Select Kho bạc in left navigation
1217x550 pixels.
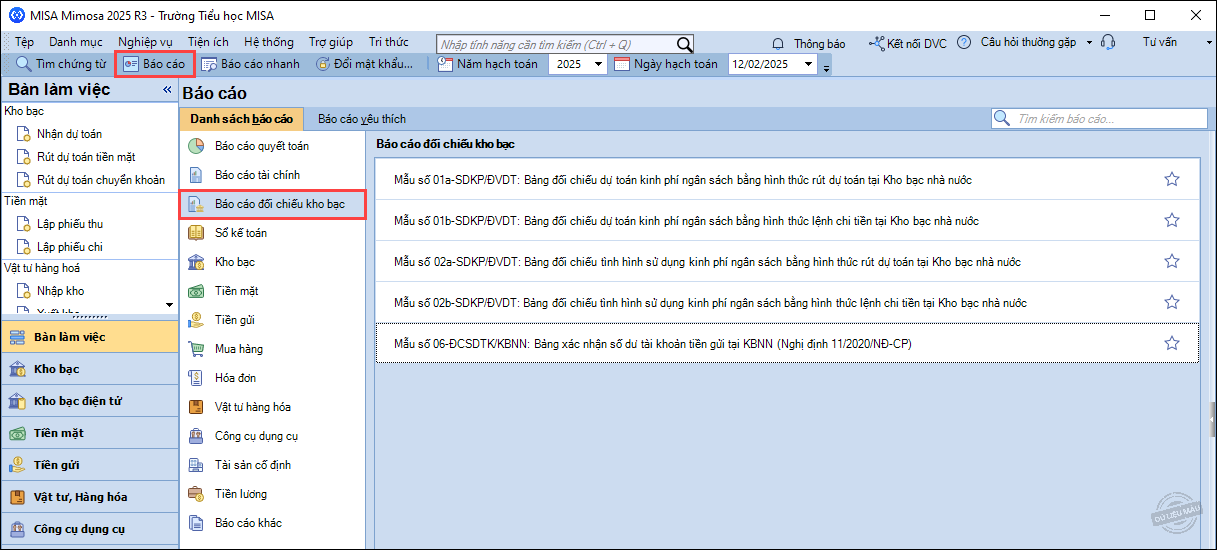tap(89, 369)
